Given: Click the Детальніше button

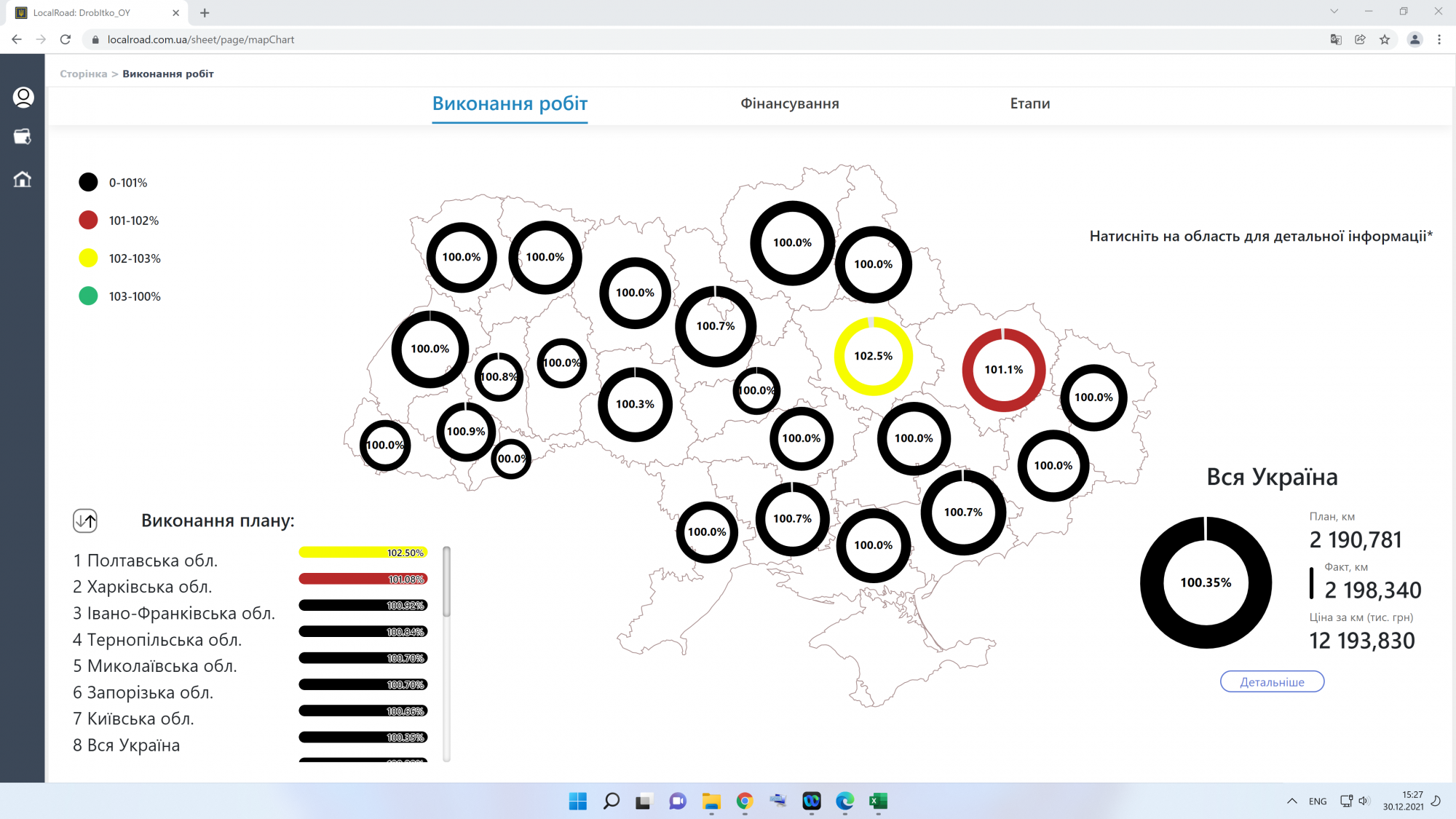Looking at the screenshot, I should coord(1272,682).
